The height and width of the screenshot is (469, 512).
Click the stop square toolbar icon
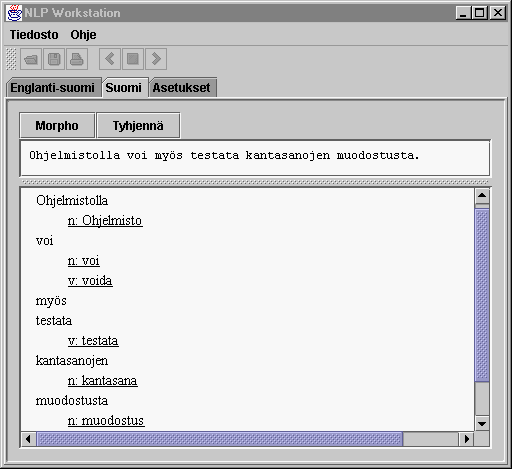point(133,59)
